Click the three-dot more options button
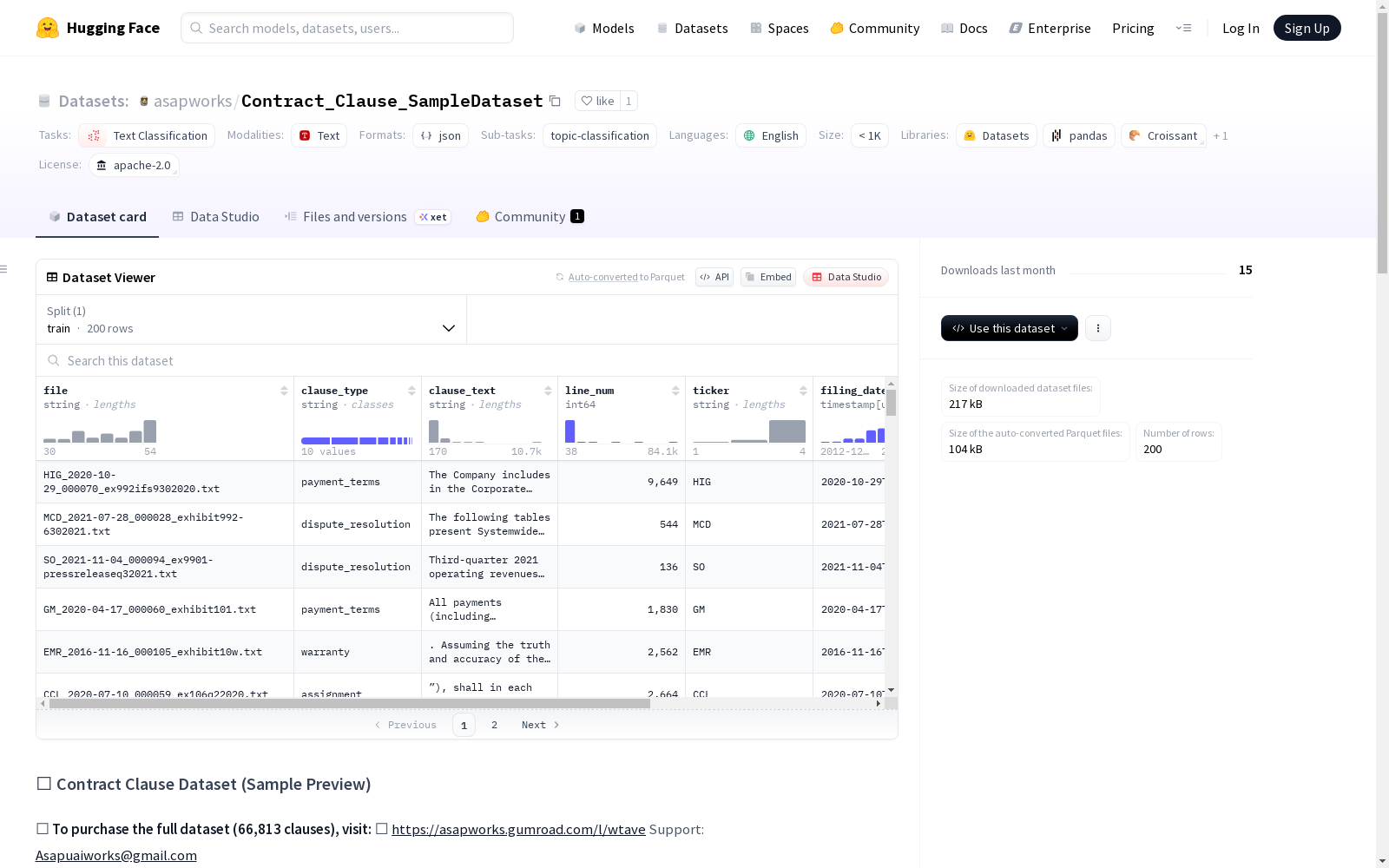Viewport: 1389px width, 868px height. (x=1098, y=328)
